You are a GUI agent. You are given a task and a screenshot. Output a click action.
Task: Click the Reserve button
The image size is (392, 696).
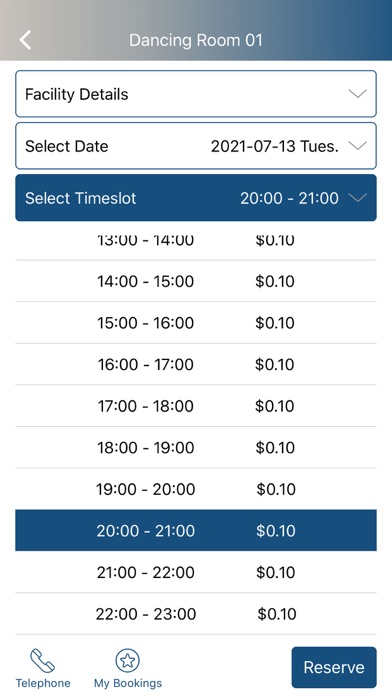tap(334, 667)
